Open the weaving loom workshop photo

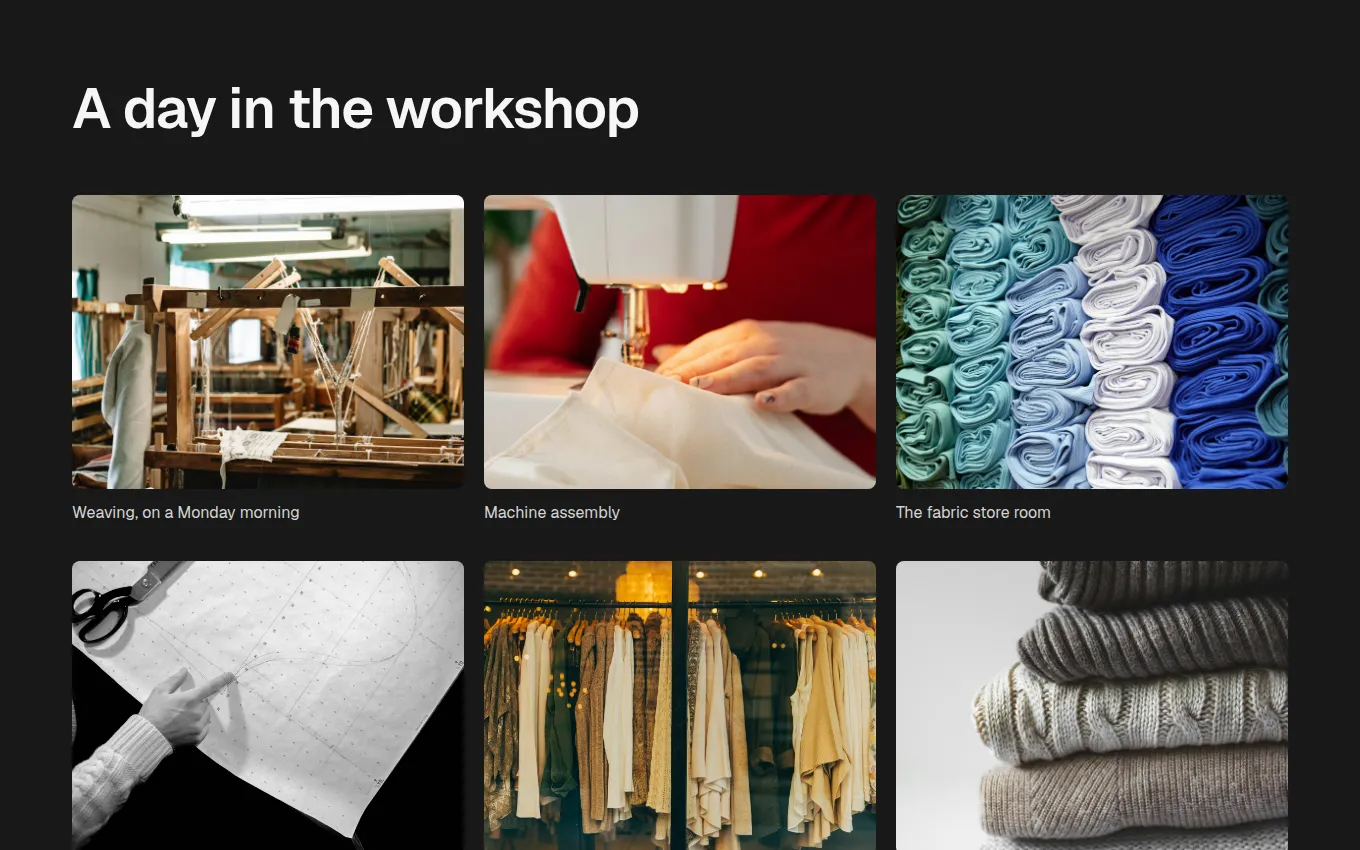pos(268,342)
